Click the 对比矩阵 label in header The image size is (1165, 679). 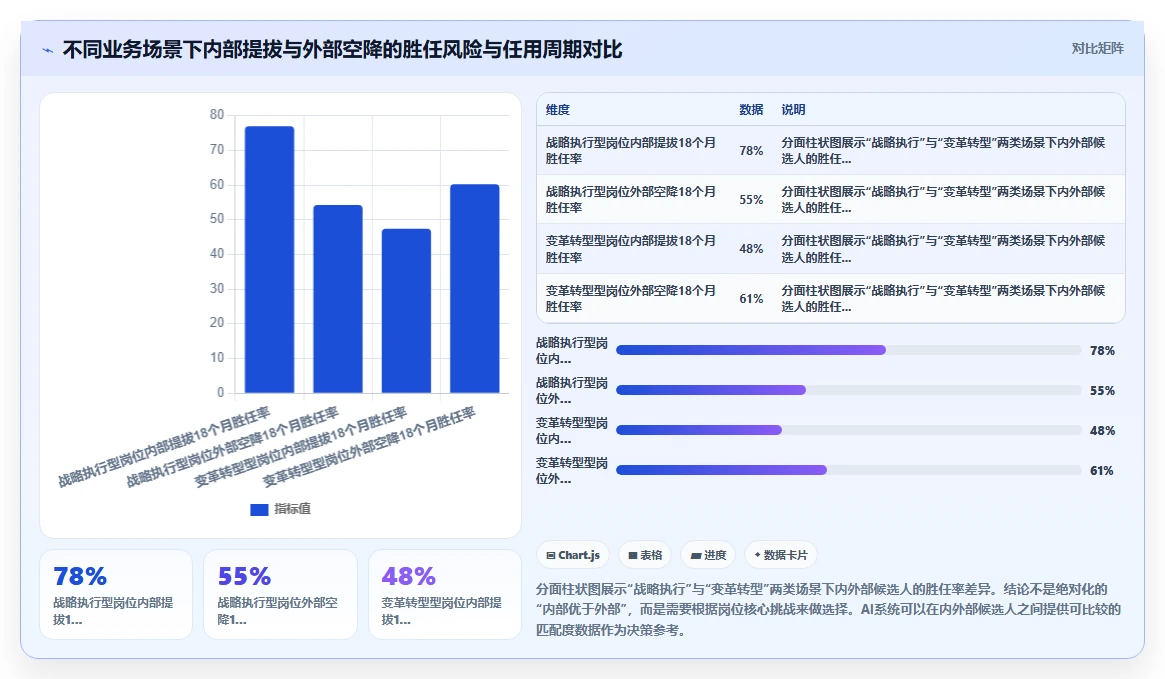pyautogui.click(x=1097, y=48)
